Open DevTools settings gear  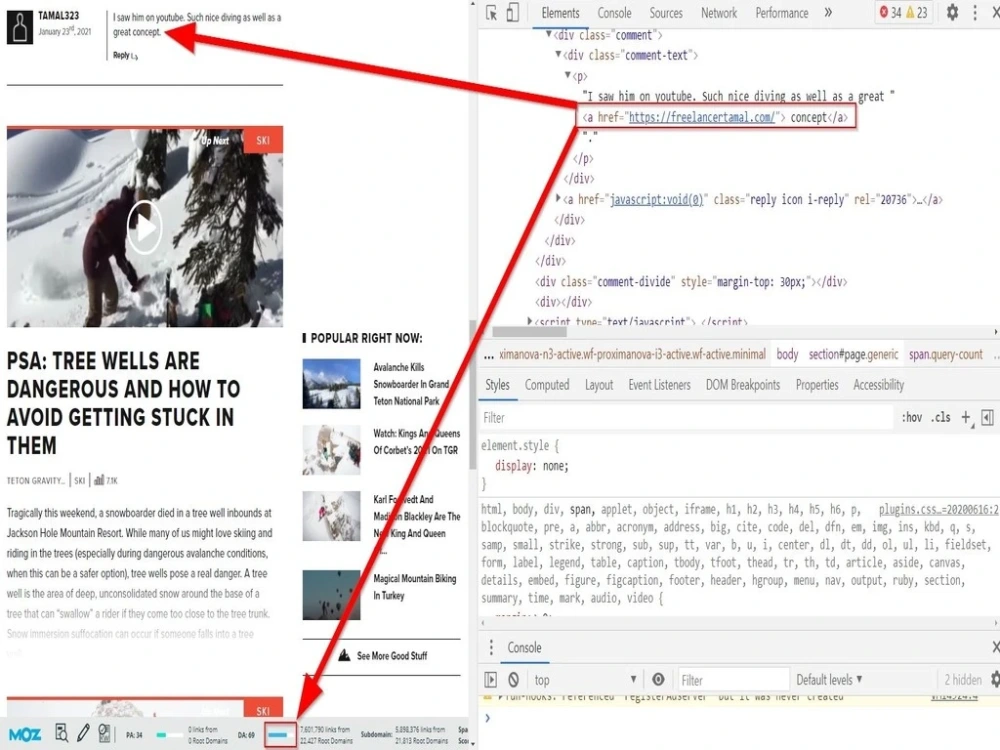[952, 12]
